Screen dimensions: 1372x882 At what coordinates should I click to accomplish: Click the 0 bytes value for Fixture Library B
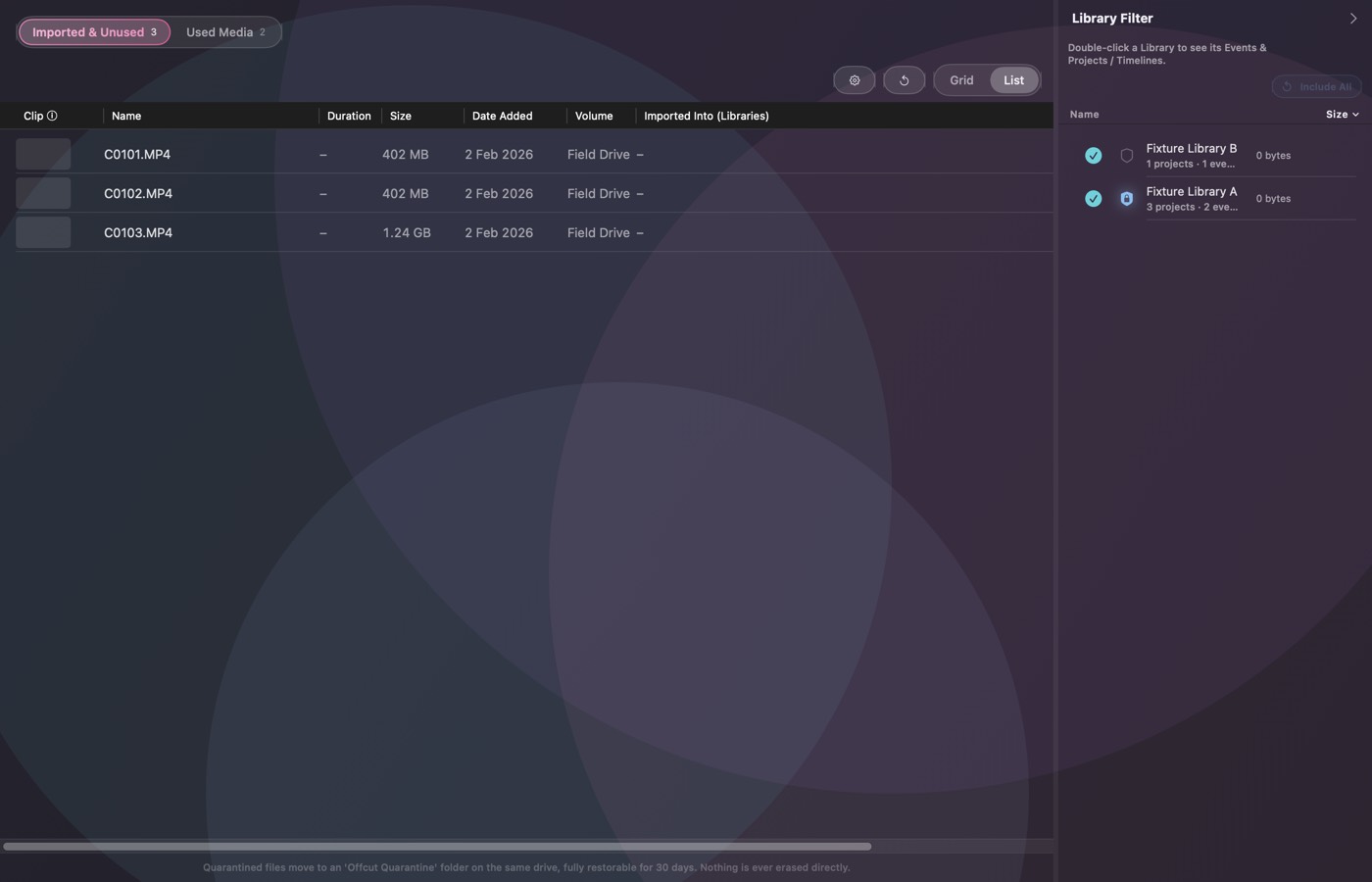pyautogui.click(x=1273, y=156)
